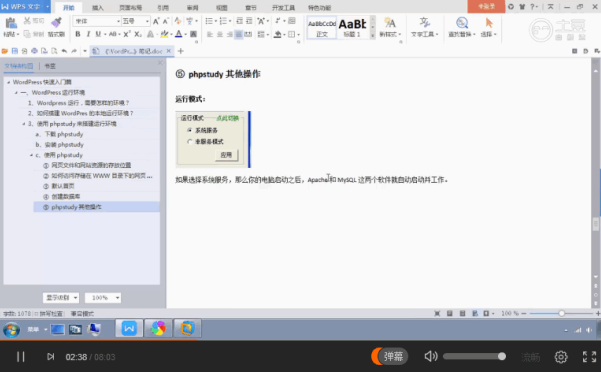Open the 显示级别 dropdown in navigation pane
This screenshot has height=372, width=601.
tap(61, 298)
